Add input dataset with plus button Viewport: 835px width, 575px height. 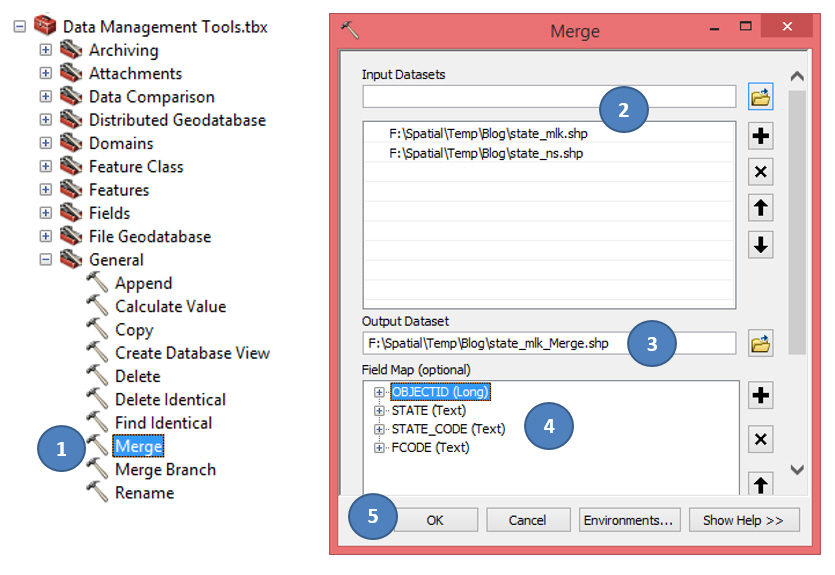pyautogui.click(x=761, y=137)
